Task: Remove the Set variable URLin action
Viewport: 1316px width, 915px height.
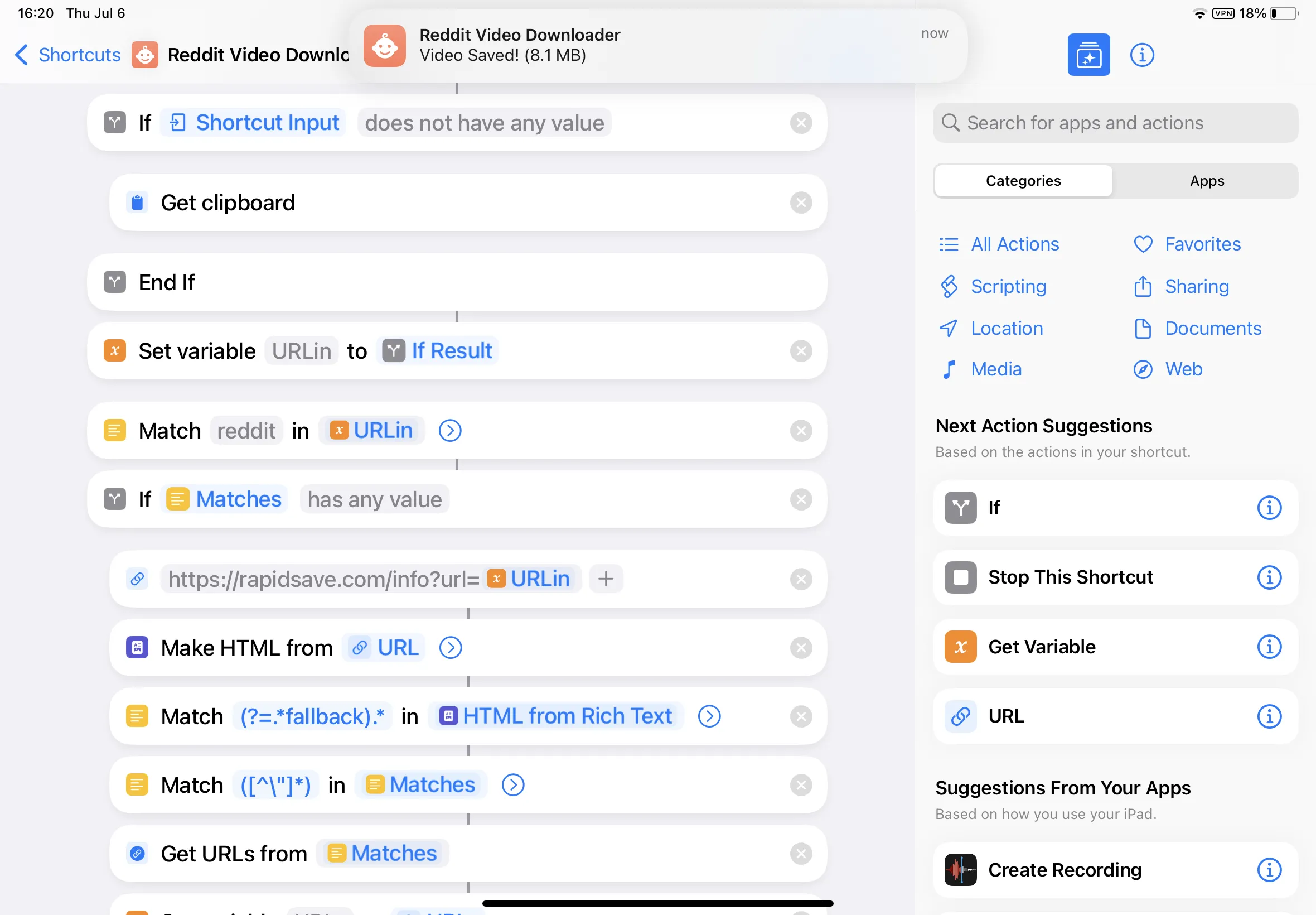Action: (x=800, y=351)
